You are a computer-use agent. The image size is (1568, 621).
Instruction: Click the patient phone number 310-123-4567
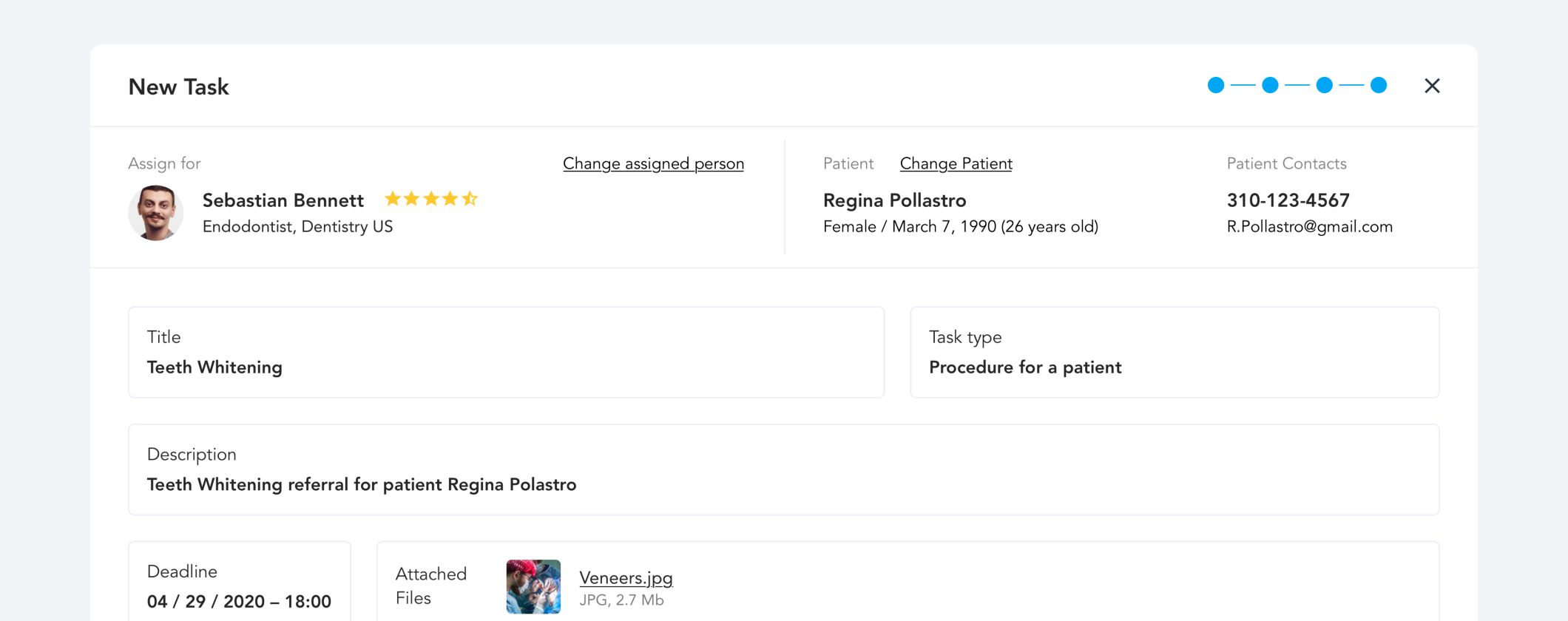[1288, 200]
